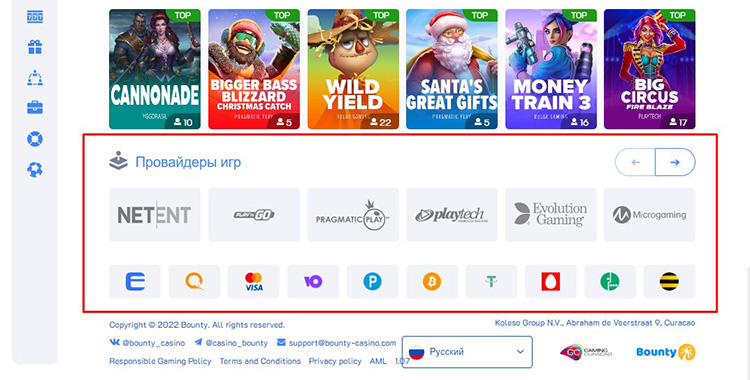Open the lifebuoy support sidebar icon
Image resolution: width=750 pixels, height=380 pixels.
point(34,139)
